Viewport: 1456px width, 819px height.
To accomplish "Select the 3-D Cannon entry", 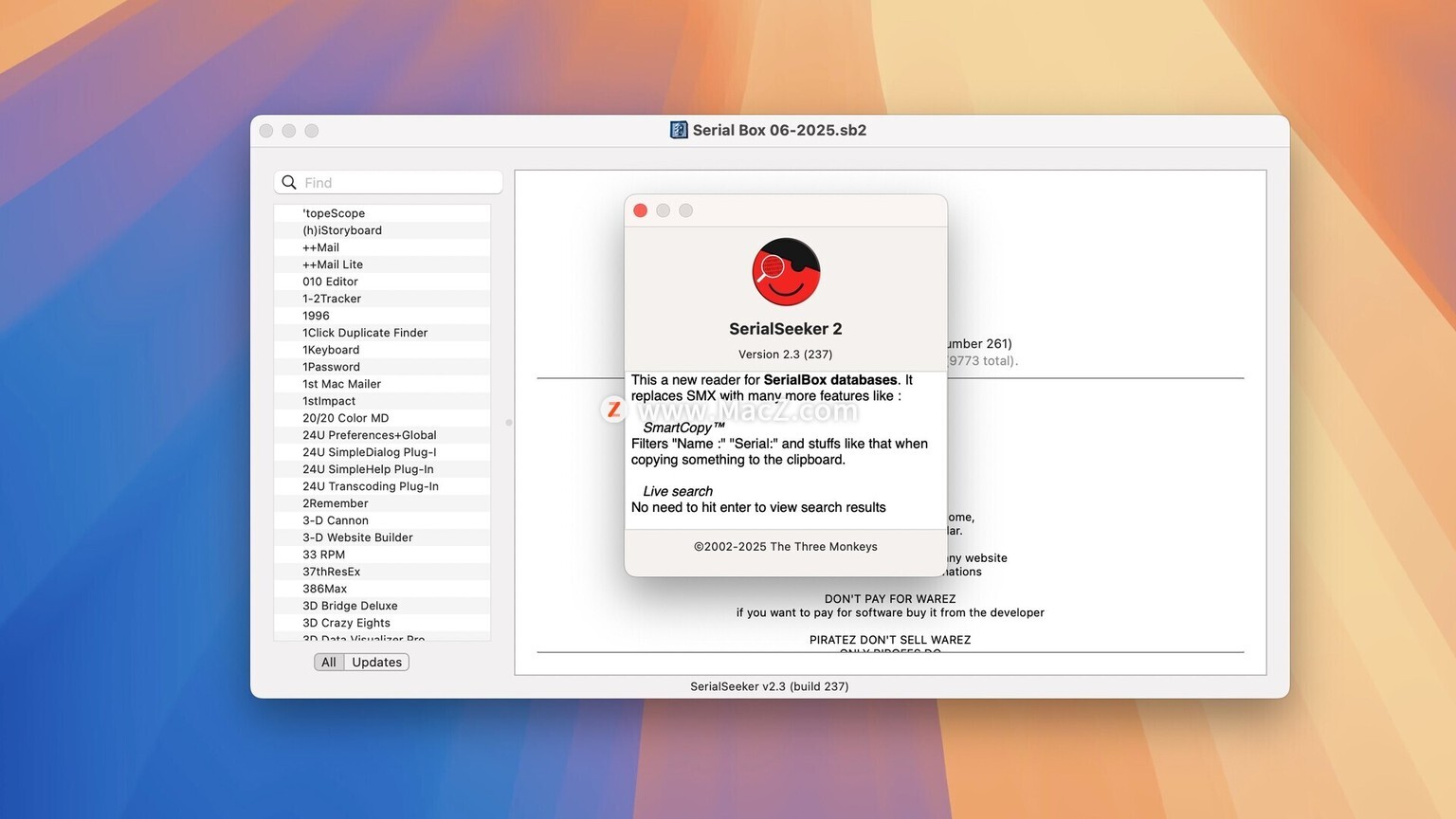I will [x=382, y=520].
